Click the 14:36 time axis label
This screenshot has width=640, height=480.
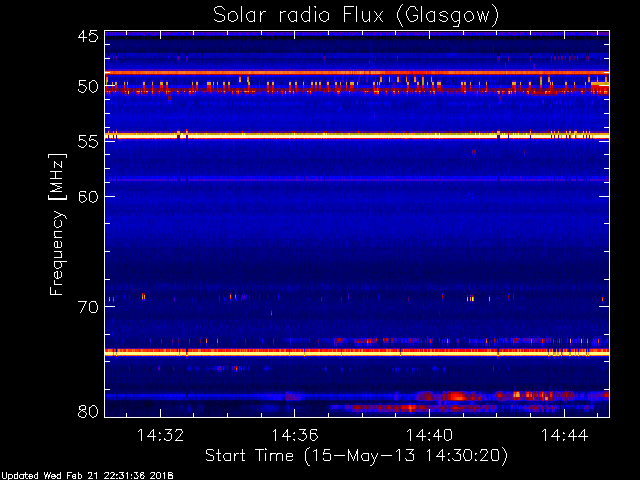(295, 435)
